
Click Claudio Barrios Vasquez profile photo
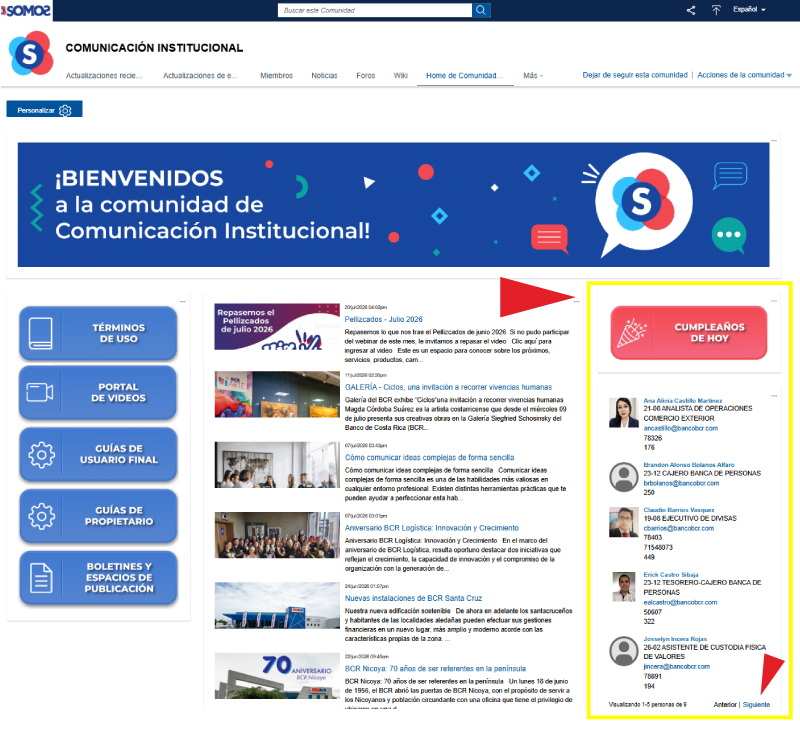(x=623, y=522)
